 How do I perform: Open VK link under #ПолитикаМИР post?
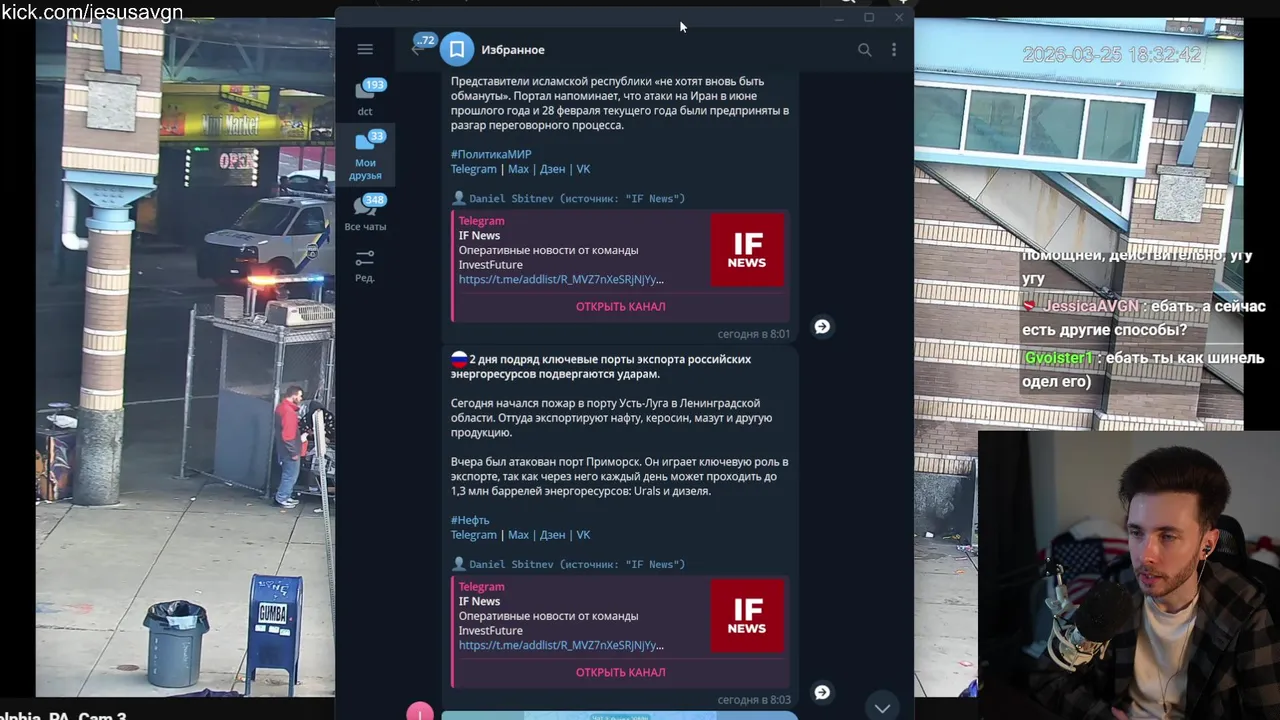(583, 169)
